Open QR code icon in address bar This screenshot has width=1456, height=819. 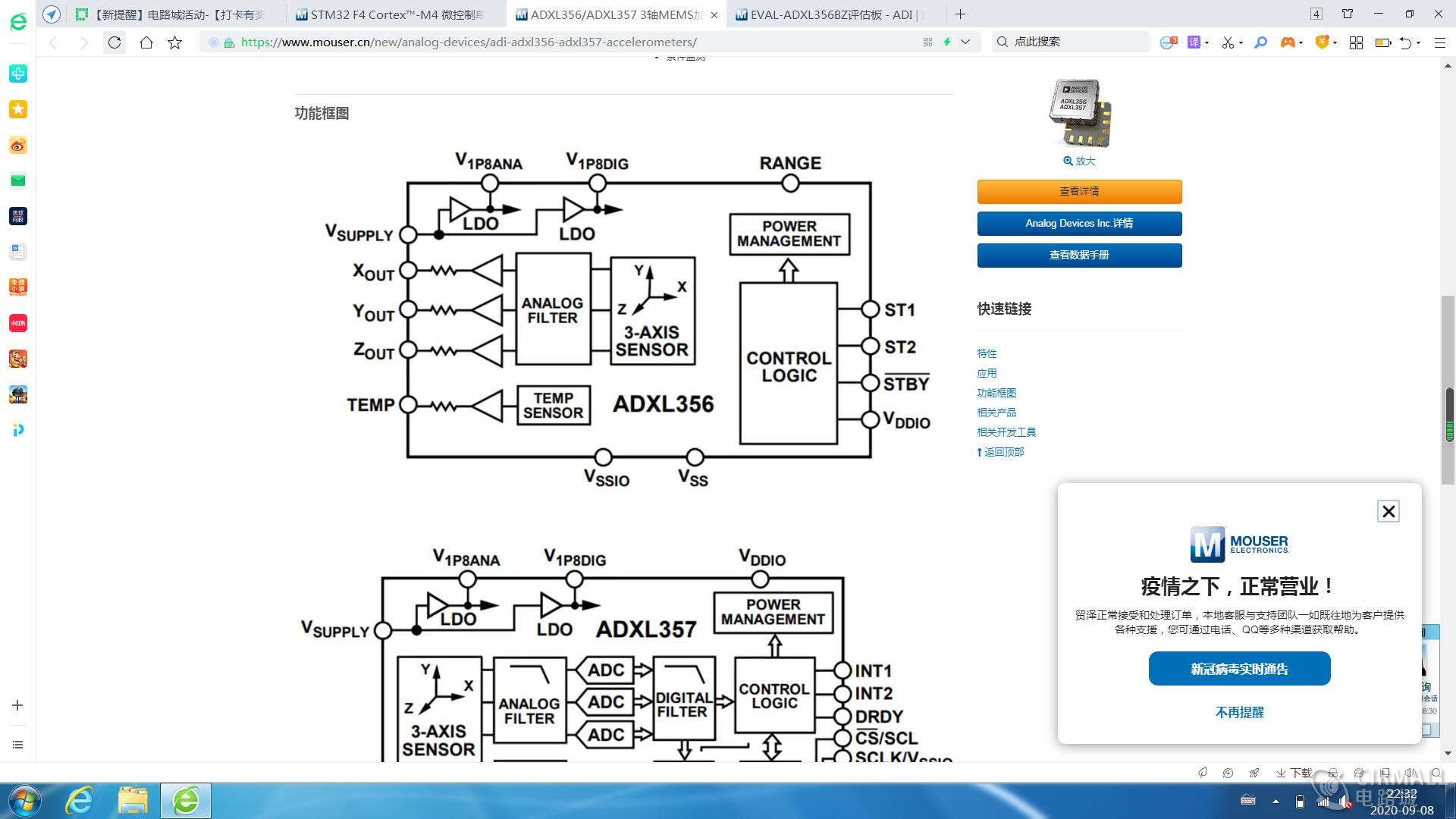[x=927, y=42]
